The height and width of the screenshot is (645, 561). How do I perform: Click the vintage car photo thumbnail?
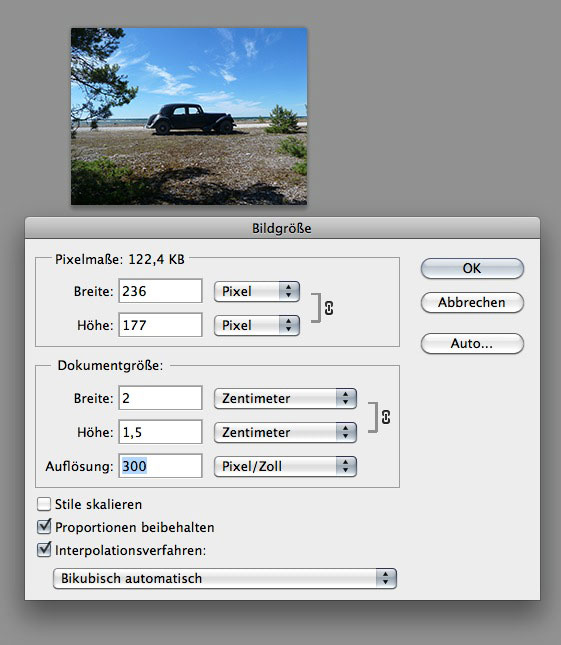point(189,116)
